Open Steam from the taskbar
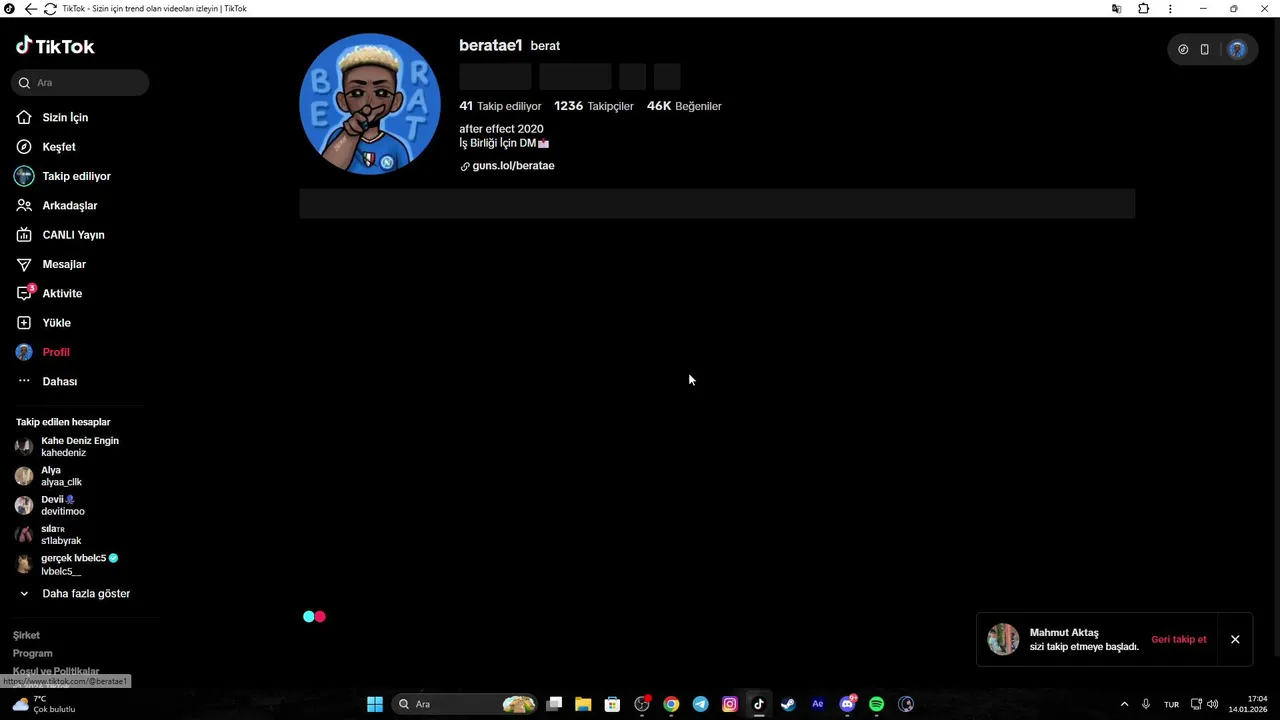Screen dimensions: 1280x720 [788, 704]
